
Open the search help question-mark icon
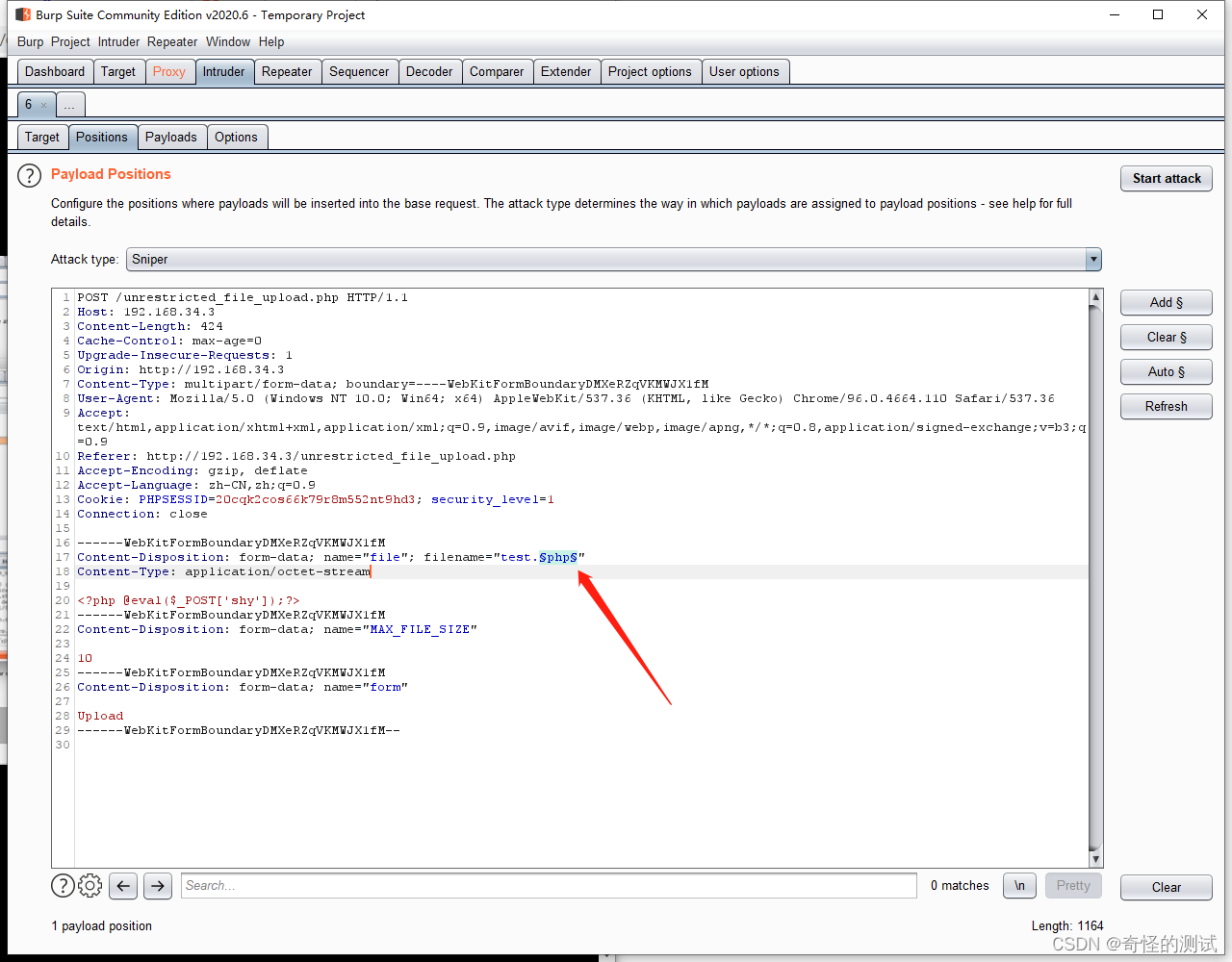[x=63, y=885]
